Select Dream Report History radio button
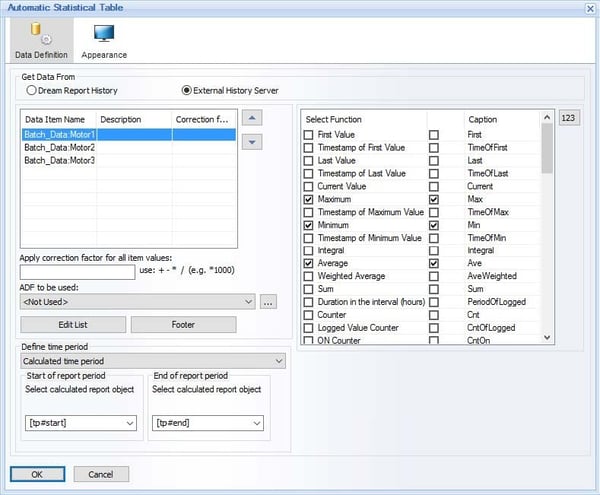This screenshot has height=495, width=600. point(33,90)
